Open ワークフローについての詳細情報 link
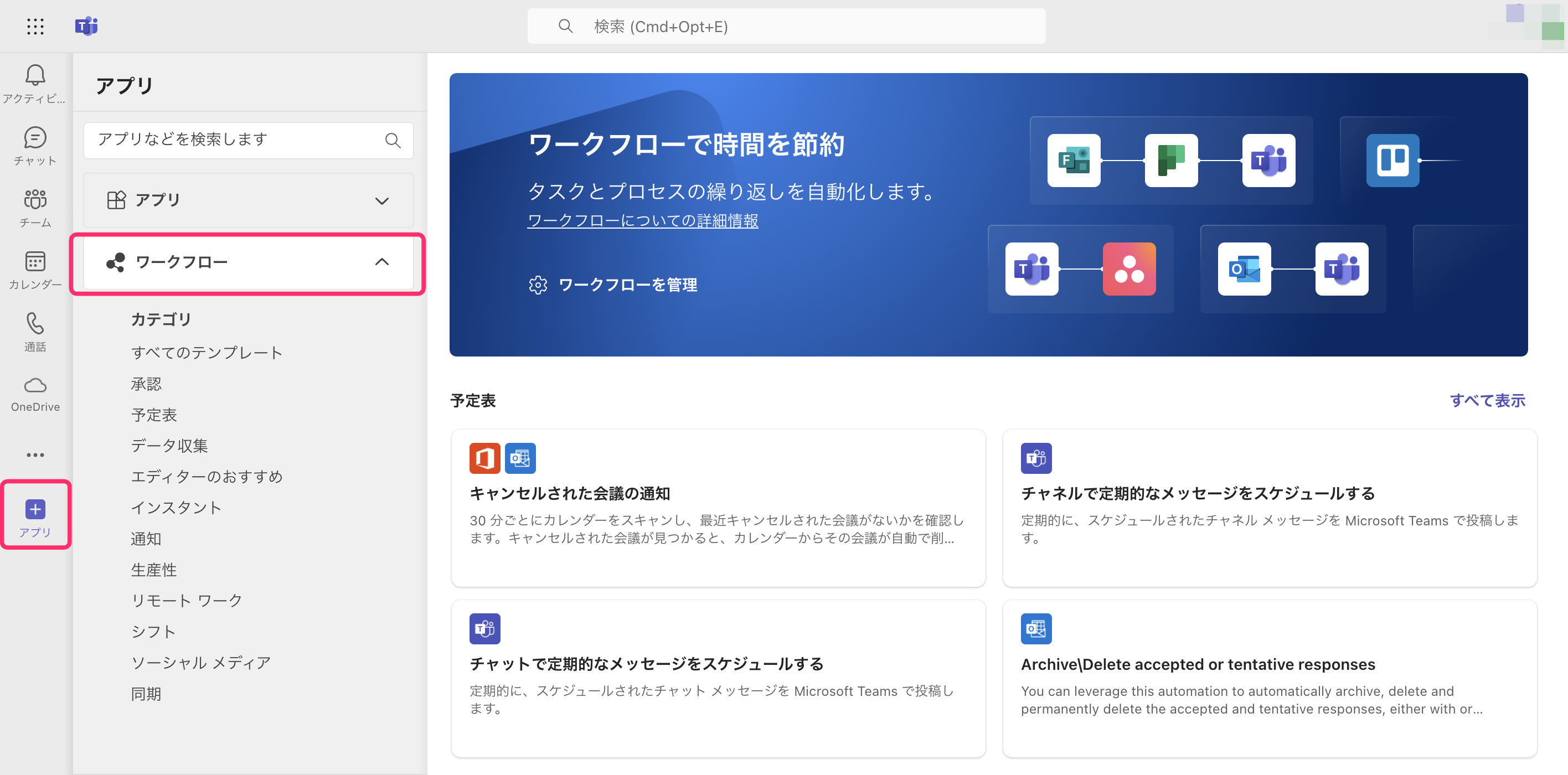The image size is (1568, 775). click(x=642, y=220)
